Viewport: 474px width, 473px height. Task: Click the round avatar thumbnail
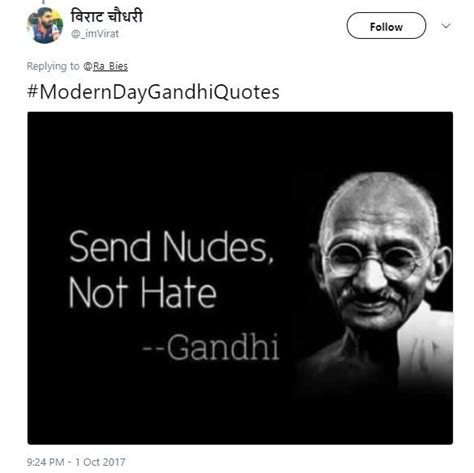[x=45, y=25]
